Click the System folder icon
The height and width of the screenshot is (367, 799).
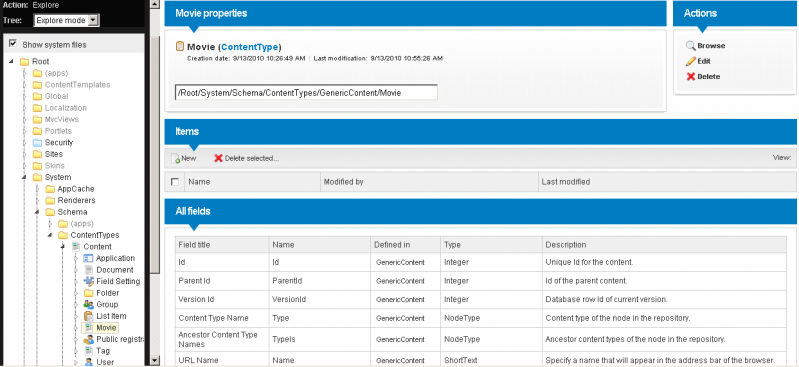coord(37,177)
